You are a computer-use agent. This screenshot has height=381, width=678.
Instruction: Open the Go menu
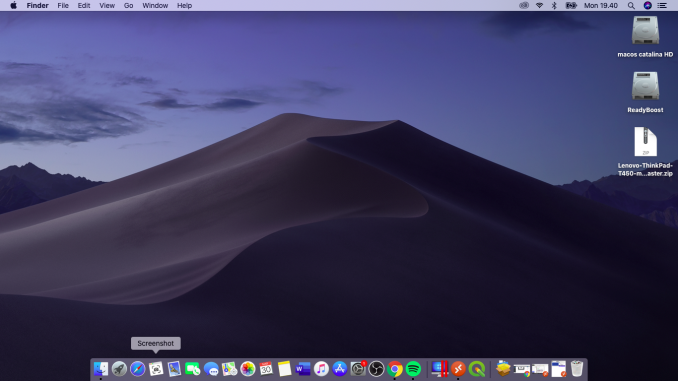coord(128,6)
